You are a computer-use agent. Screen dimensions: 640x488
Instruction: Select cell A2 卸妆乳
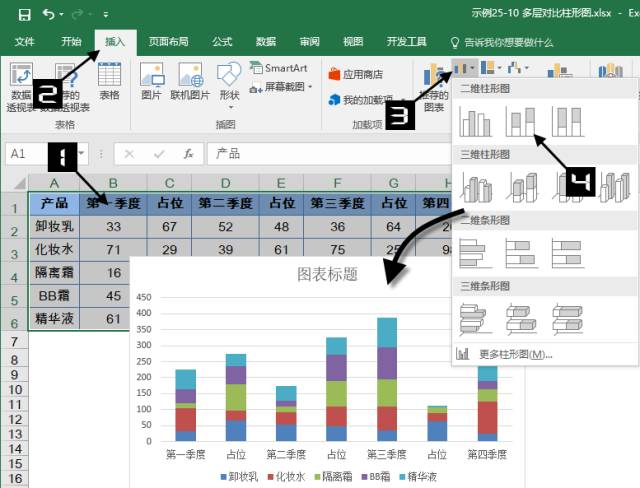tap(54, 226)
